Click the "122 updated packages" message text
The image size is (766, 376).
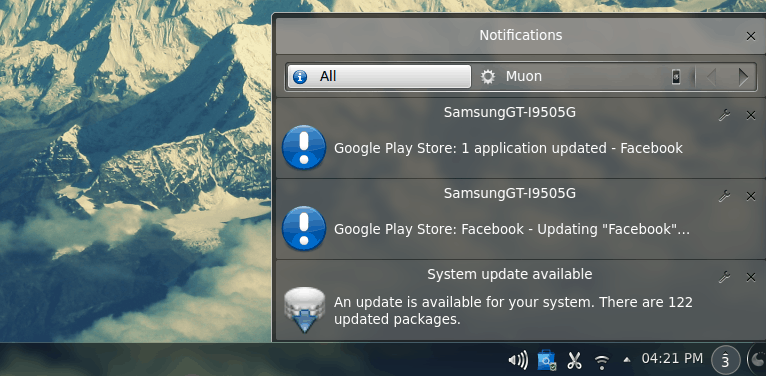coord(513,311)
